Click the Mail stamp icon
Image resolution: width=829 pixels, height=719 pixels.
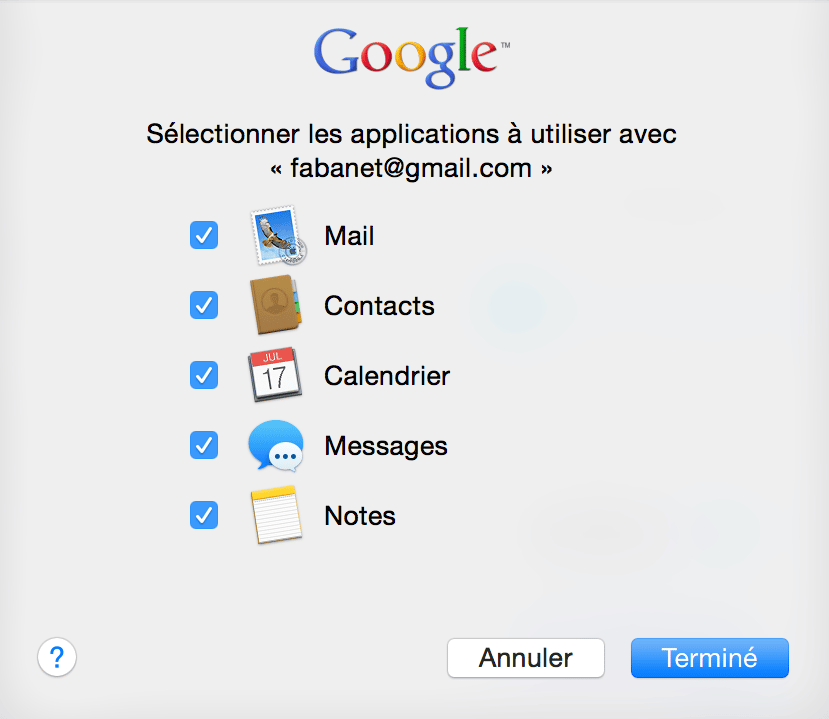[x=278, y=235]
